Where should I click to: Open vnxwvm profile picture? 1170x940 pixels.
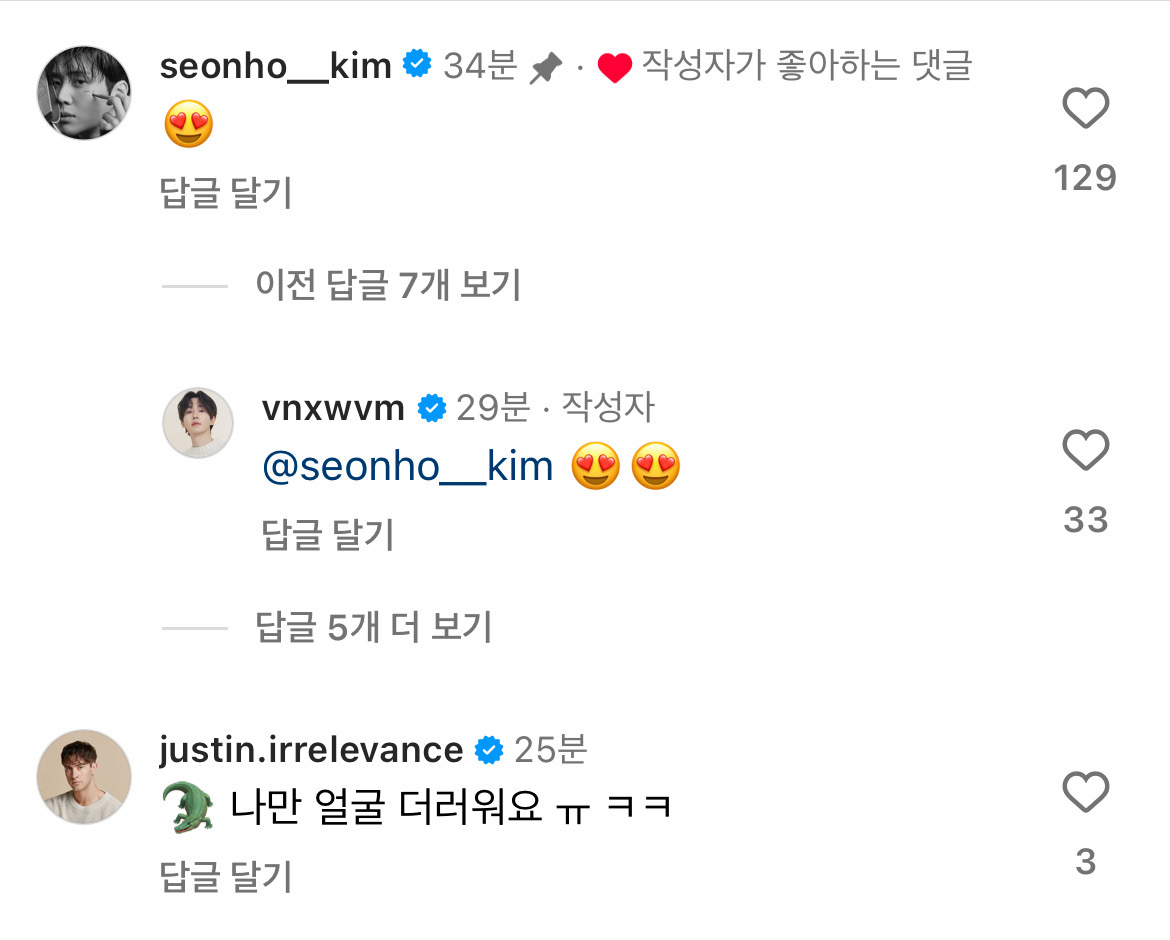tap(198, 423)
